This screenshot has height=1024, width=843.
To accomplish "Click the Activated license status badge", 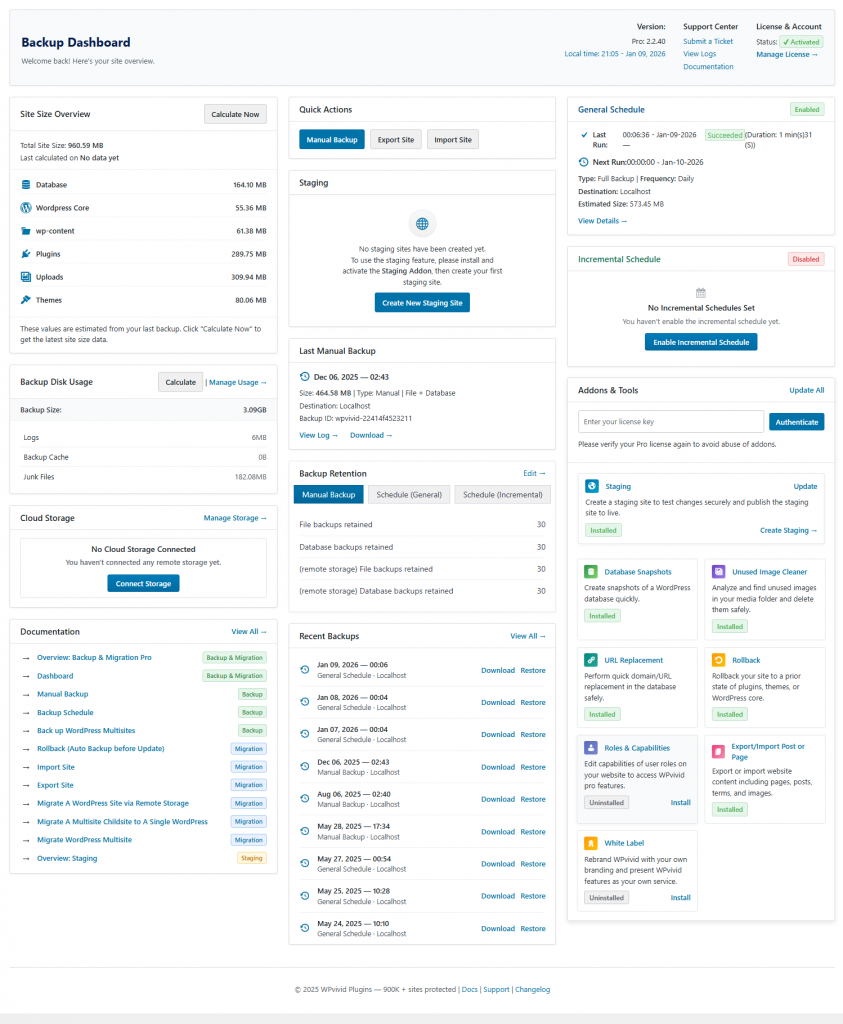I will (799, 43).
